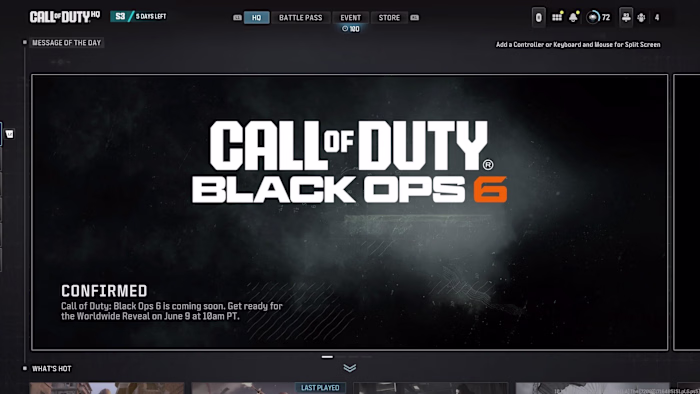Click the Event timer showing 100

tap(350, 29)
